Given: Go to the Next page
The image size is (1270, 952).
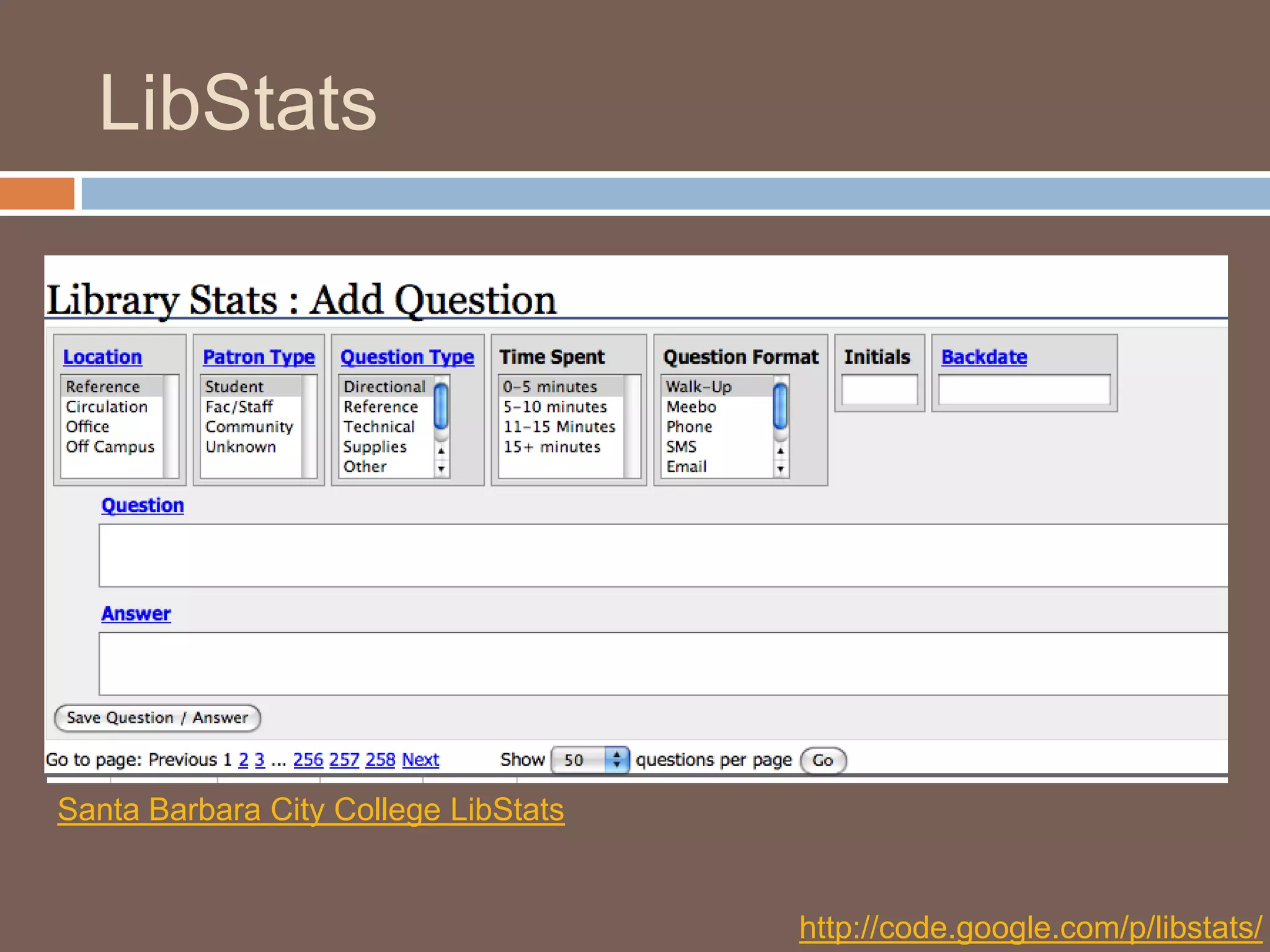Looking at the screenshot, I should pos(420,760).
